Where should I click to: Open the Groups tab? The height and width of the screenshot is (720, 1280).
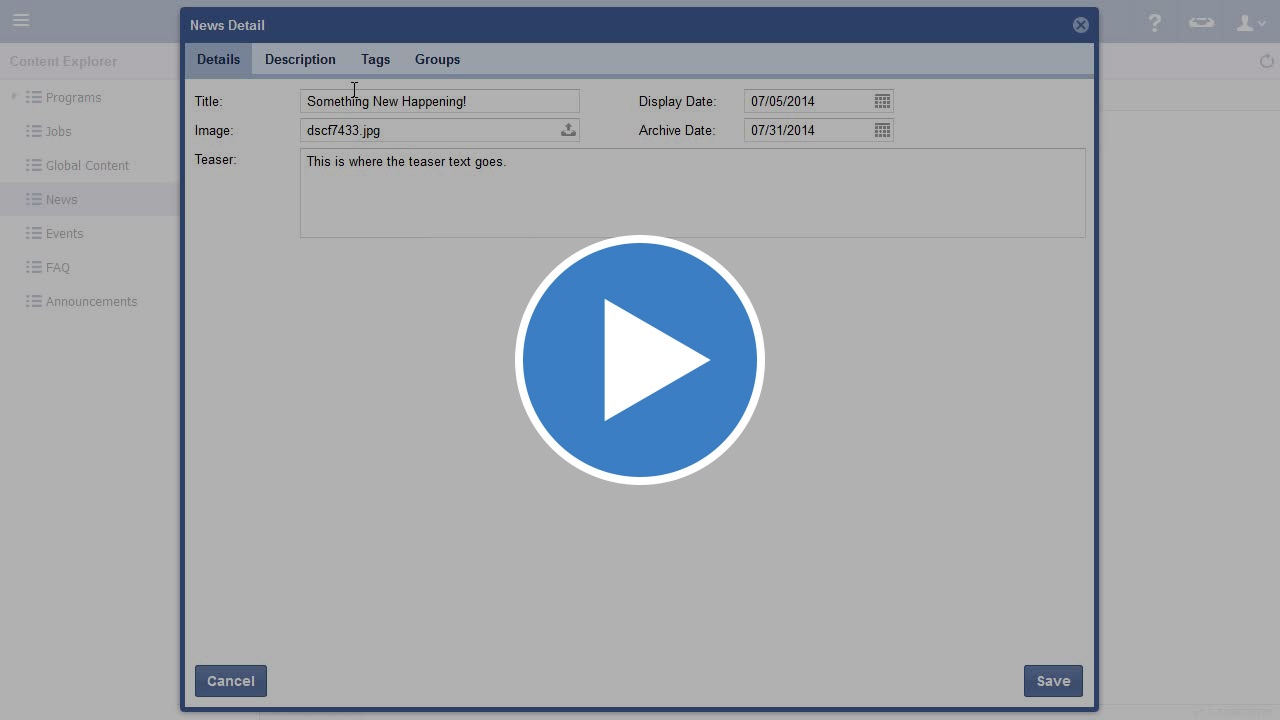[437, 59]
